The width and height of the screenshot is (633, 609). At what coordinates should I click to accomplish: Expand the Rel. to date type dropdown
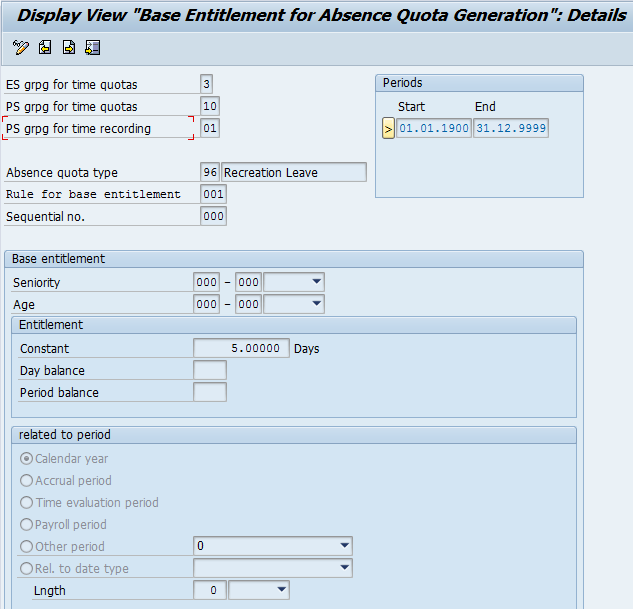click(x=344, y=569)
